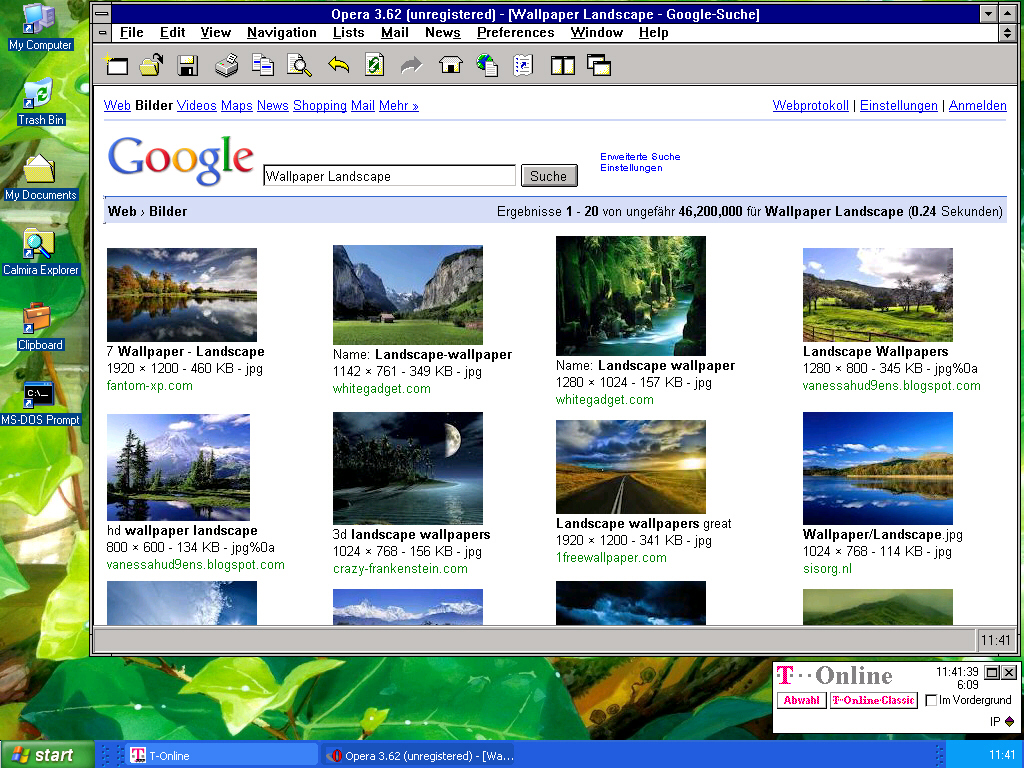Open the Opera window control menu

(x=102, y=13)
